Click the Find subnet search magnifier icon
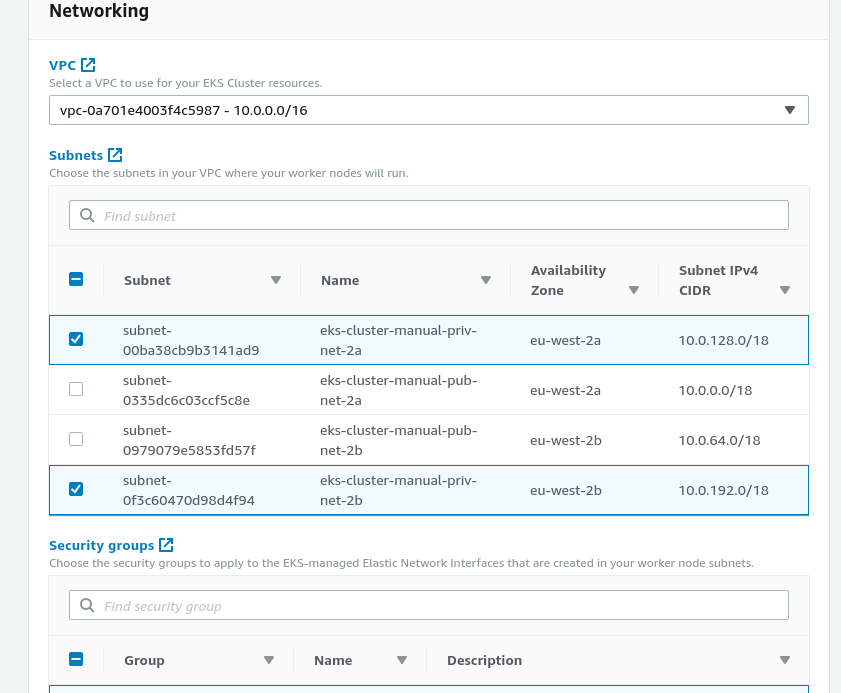This screenshot has height=693, width=841. [x=87, y=215]
